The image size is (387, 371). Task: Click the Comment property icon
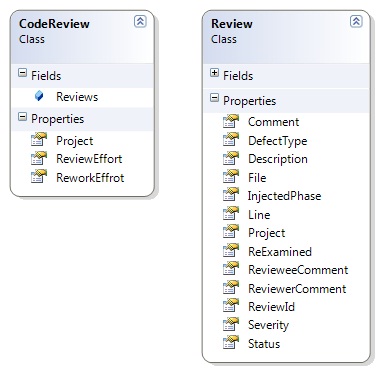[x=231, y=121]
